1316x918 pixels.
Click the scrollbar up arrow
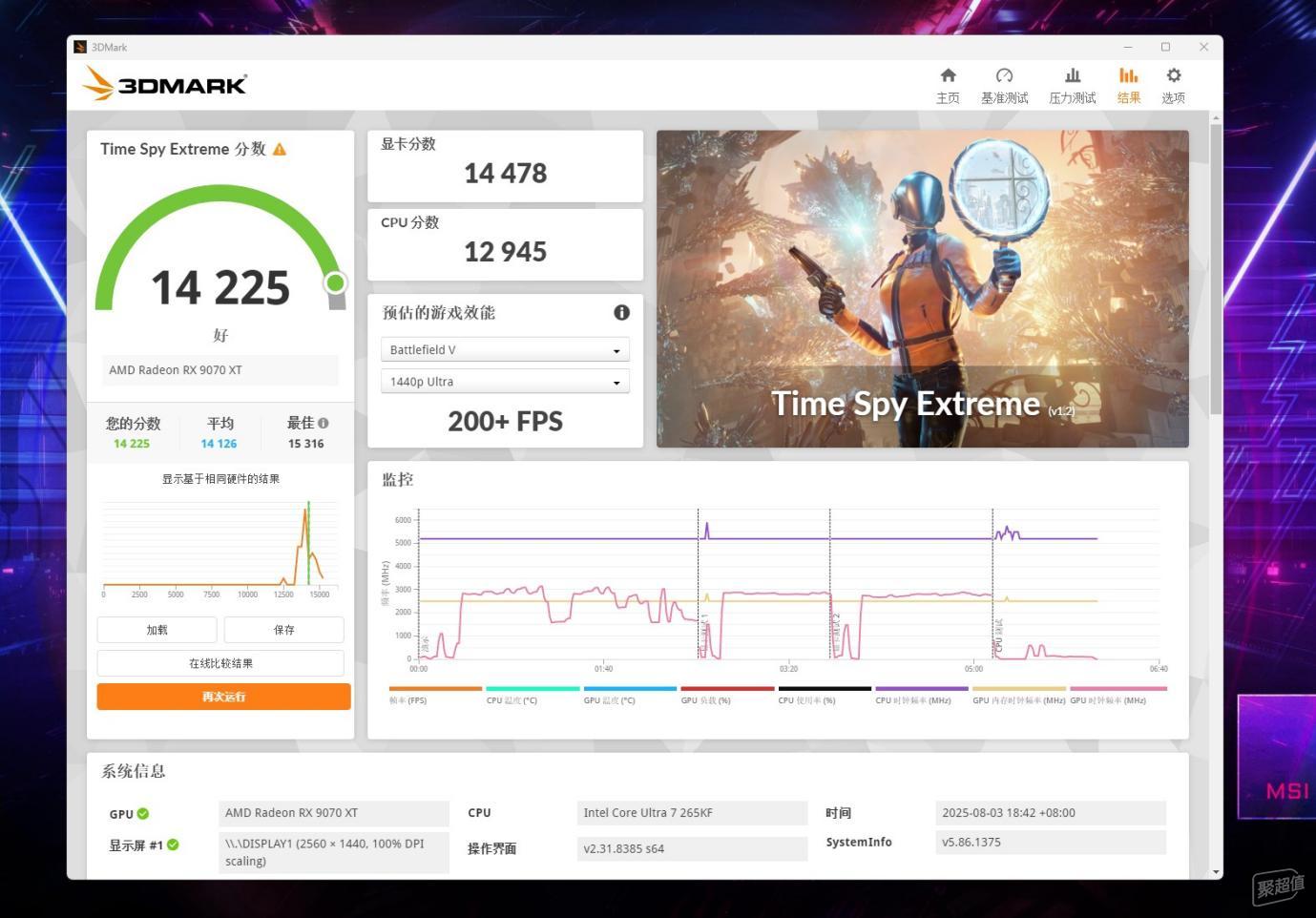pos(1216,118)
